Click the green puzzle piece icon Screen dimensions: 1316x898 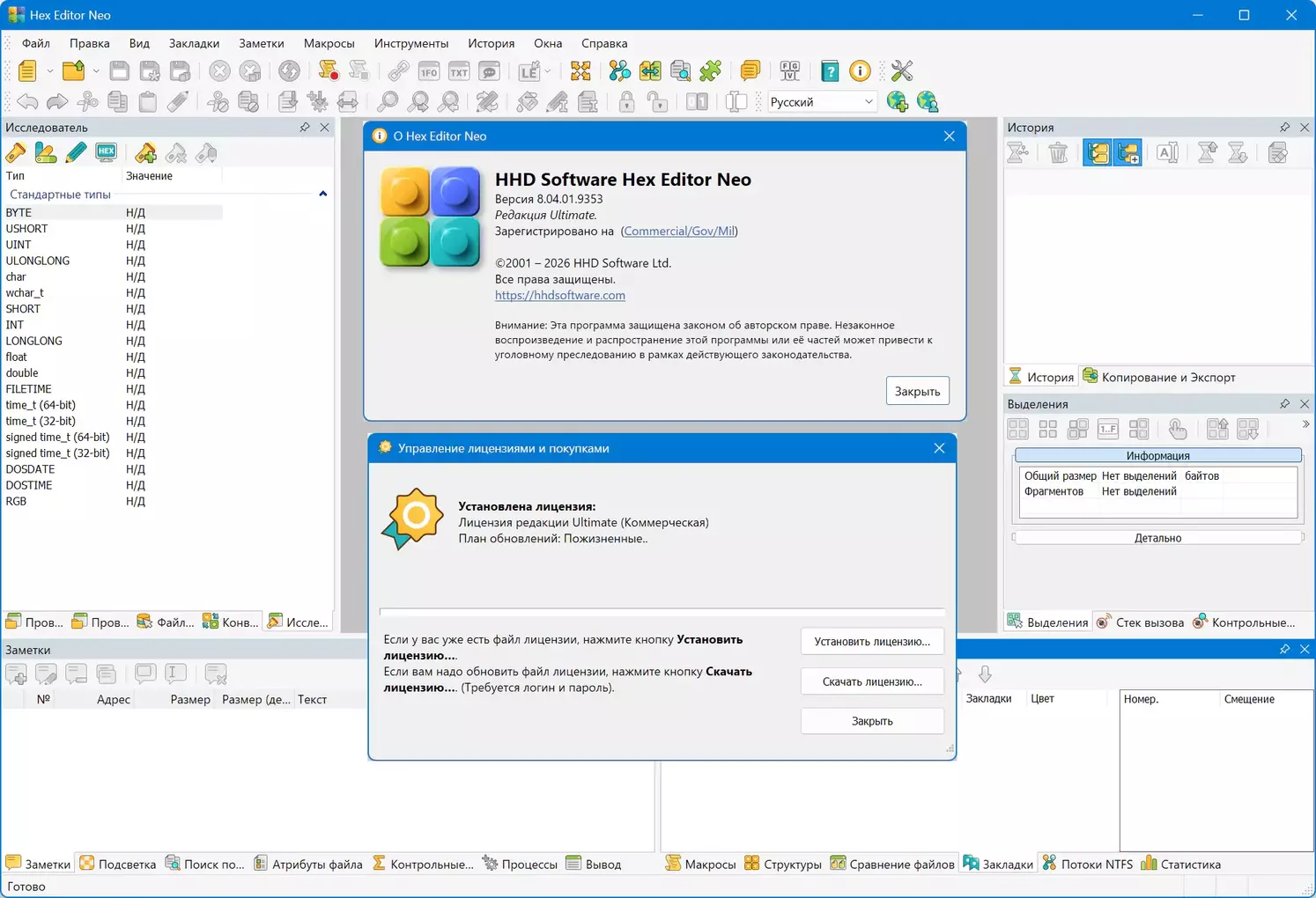point(711,71)
